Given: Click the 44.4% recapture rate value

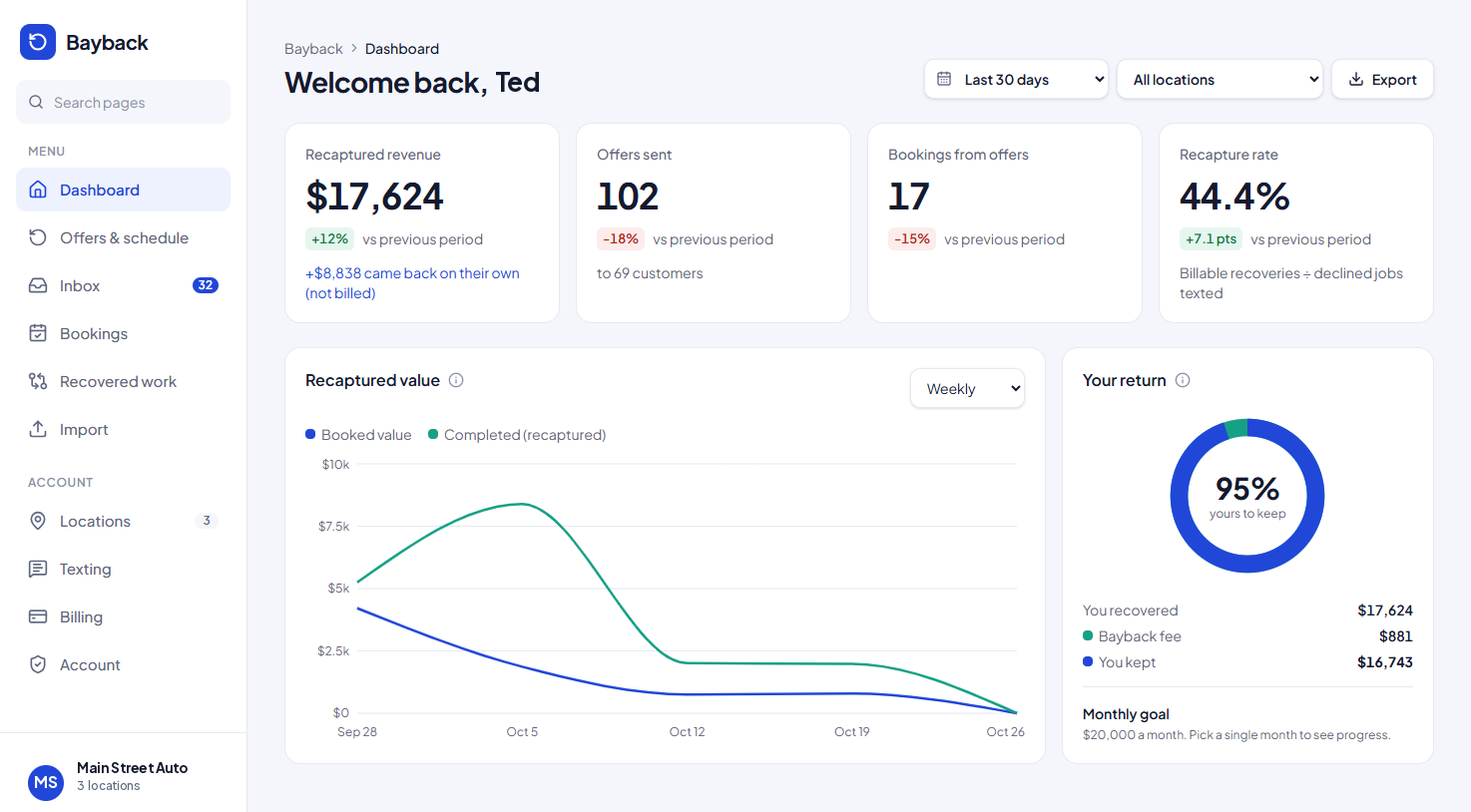Looking at the screenshot, I should (x=1234, y=197).
